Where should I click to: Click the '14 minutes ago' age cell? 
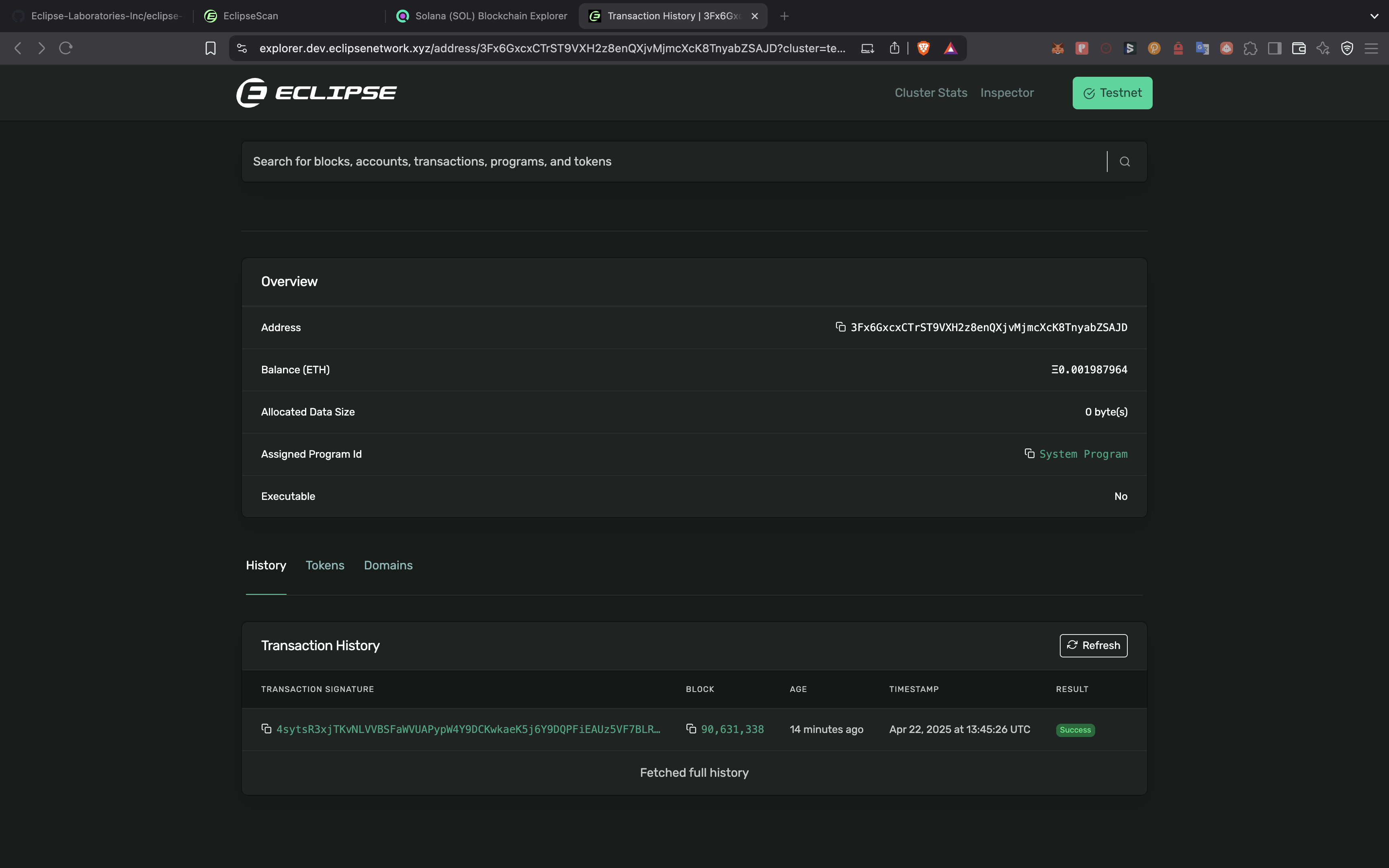coord(826,729)
